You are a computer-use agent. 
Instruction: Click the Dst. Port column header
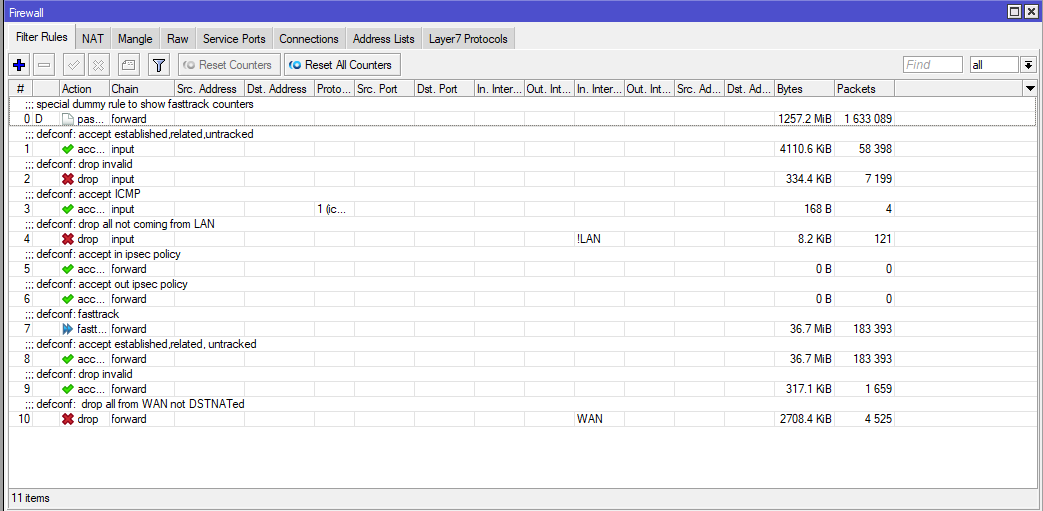[x=444, y=88]
